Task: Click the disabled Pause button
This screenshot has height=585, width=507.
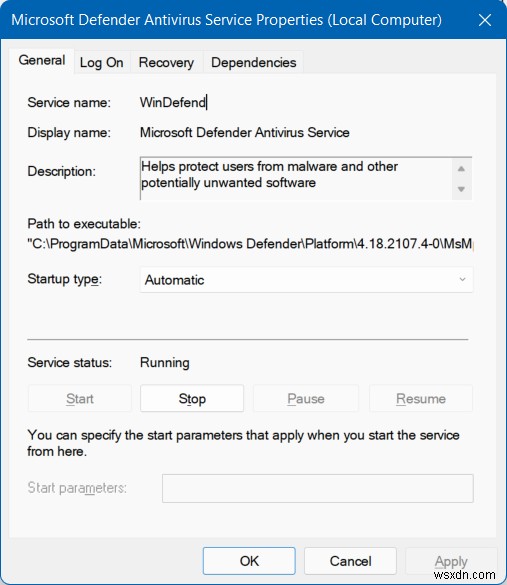Action: coord(306,398)
